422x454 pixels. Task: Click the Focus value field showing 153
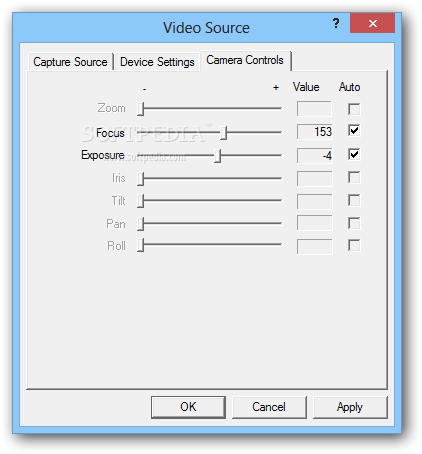(315, 132)
